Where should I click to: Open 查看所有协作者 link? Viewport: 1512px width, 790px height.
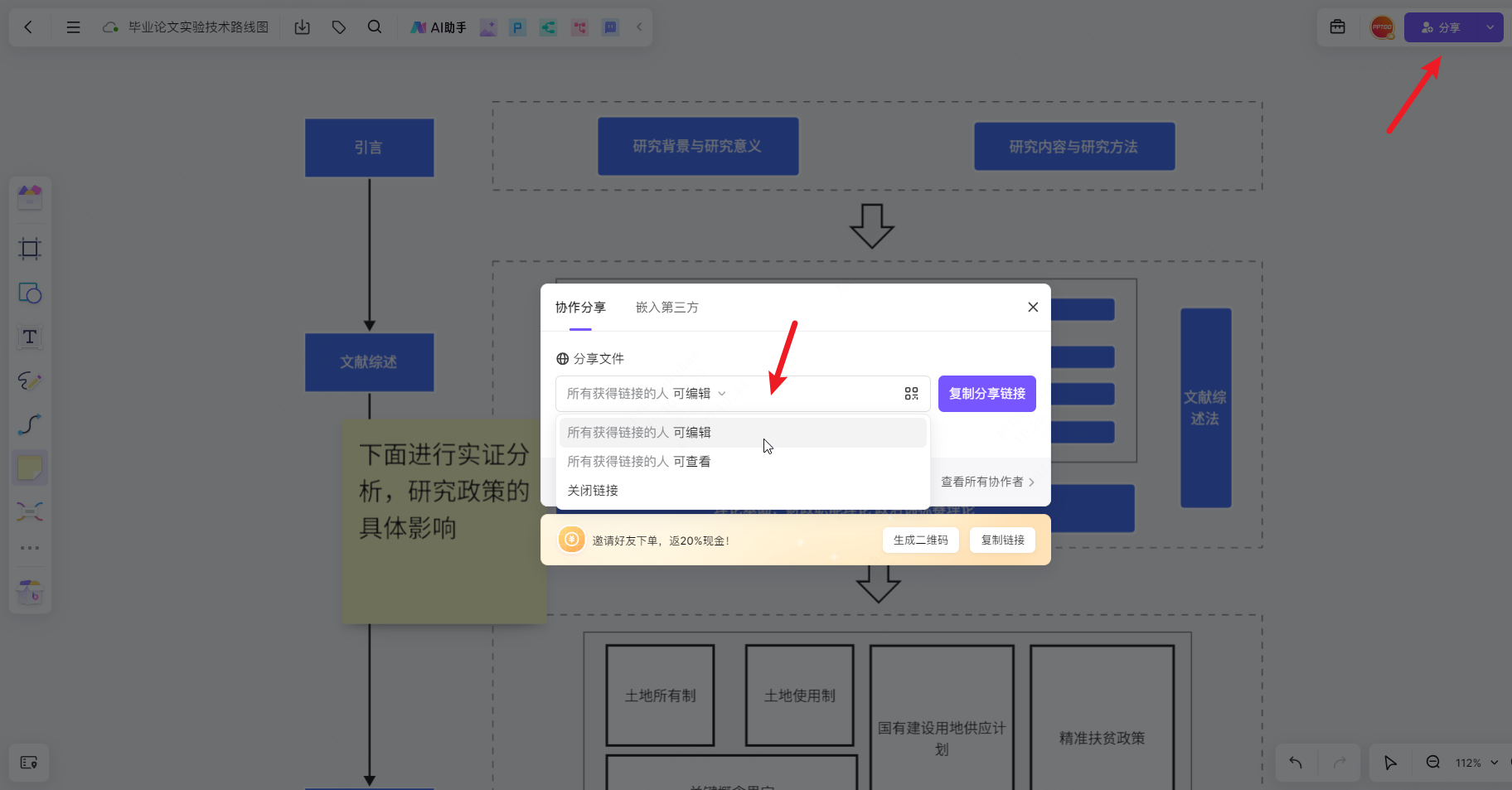coord(987,482)
